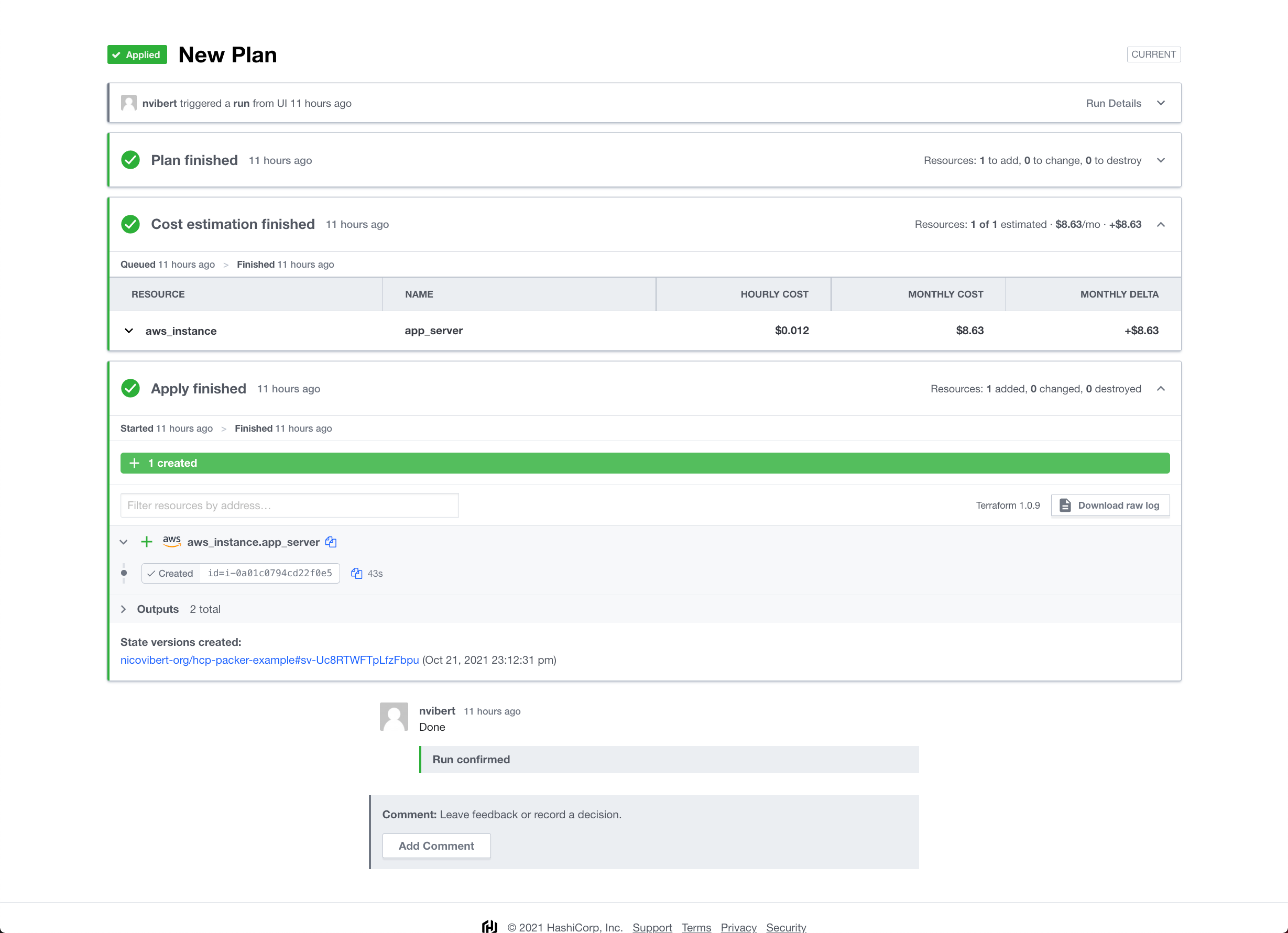Expand the Run Details section
Screen dimensions: 1288x933
coord(1160,103)
